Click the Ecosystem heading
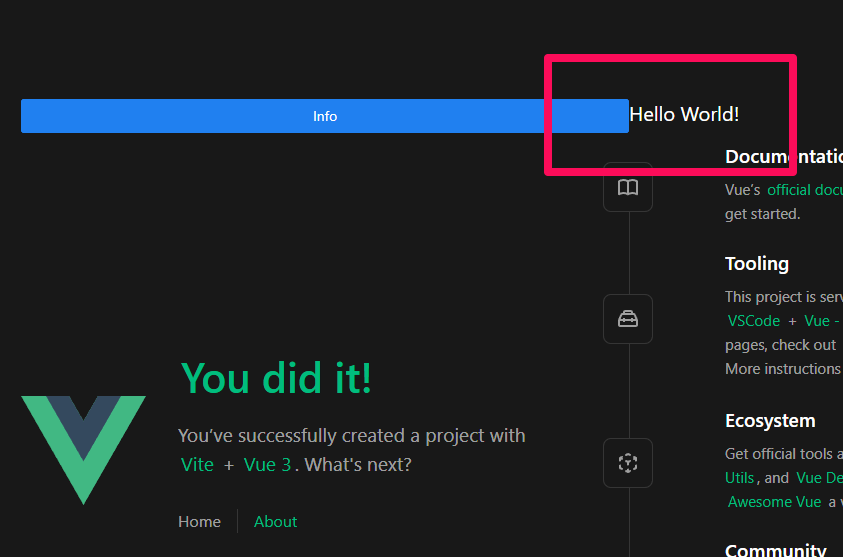 click(770, 421)
